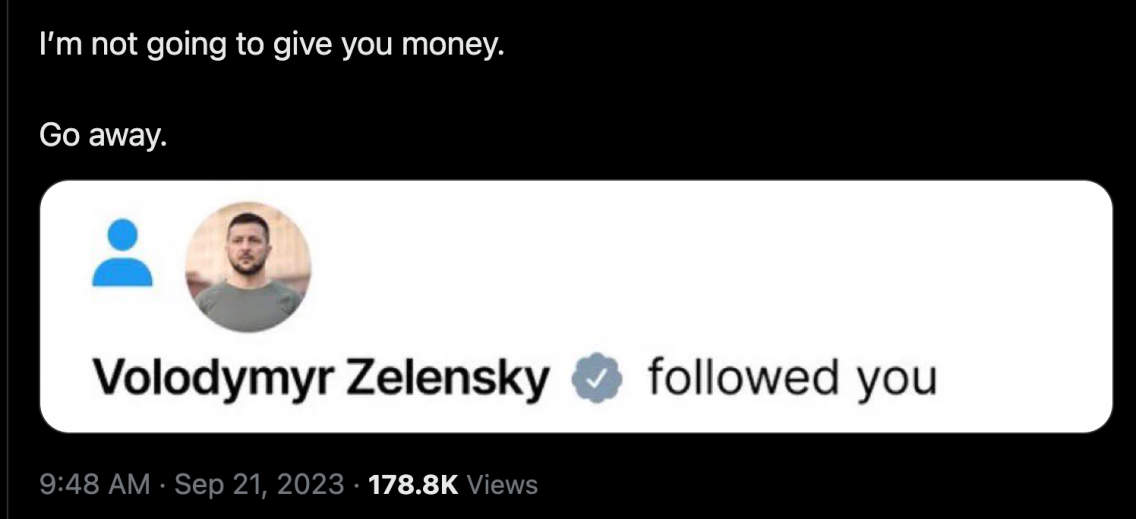
Task: Click the "followed you" notification text
Action: pyautogui.click(x=791, y=380)
